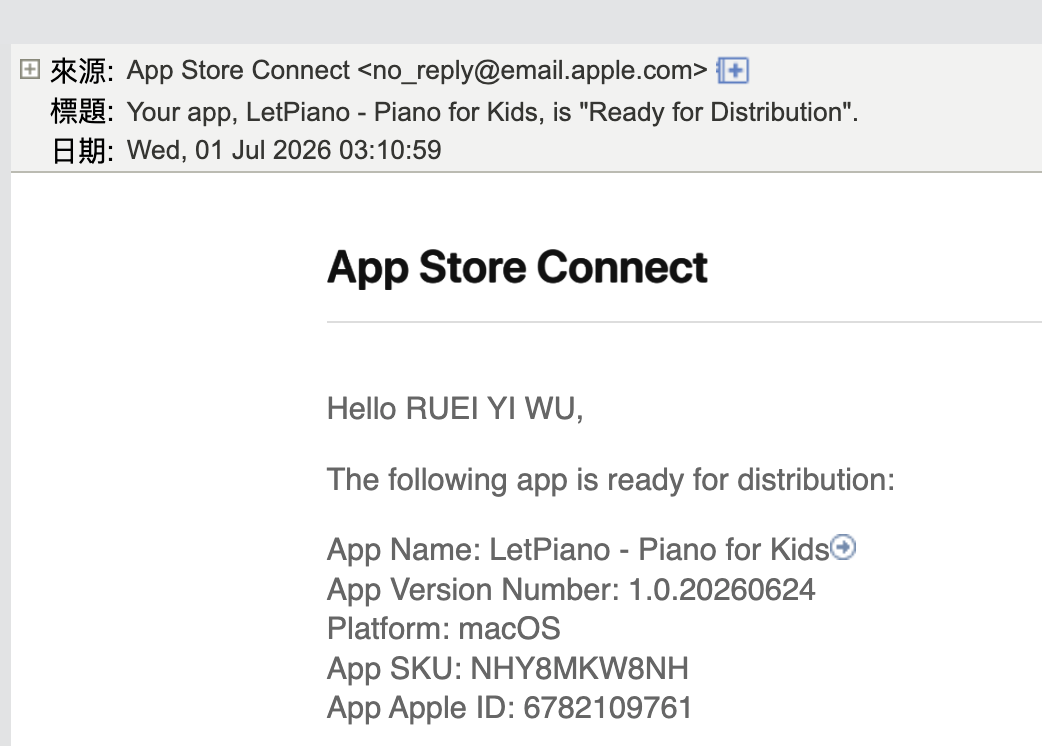Select App Apple ID 6782109761
Image resolution: width=1042 pixels, height=746 pixels.
509,707
